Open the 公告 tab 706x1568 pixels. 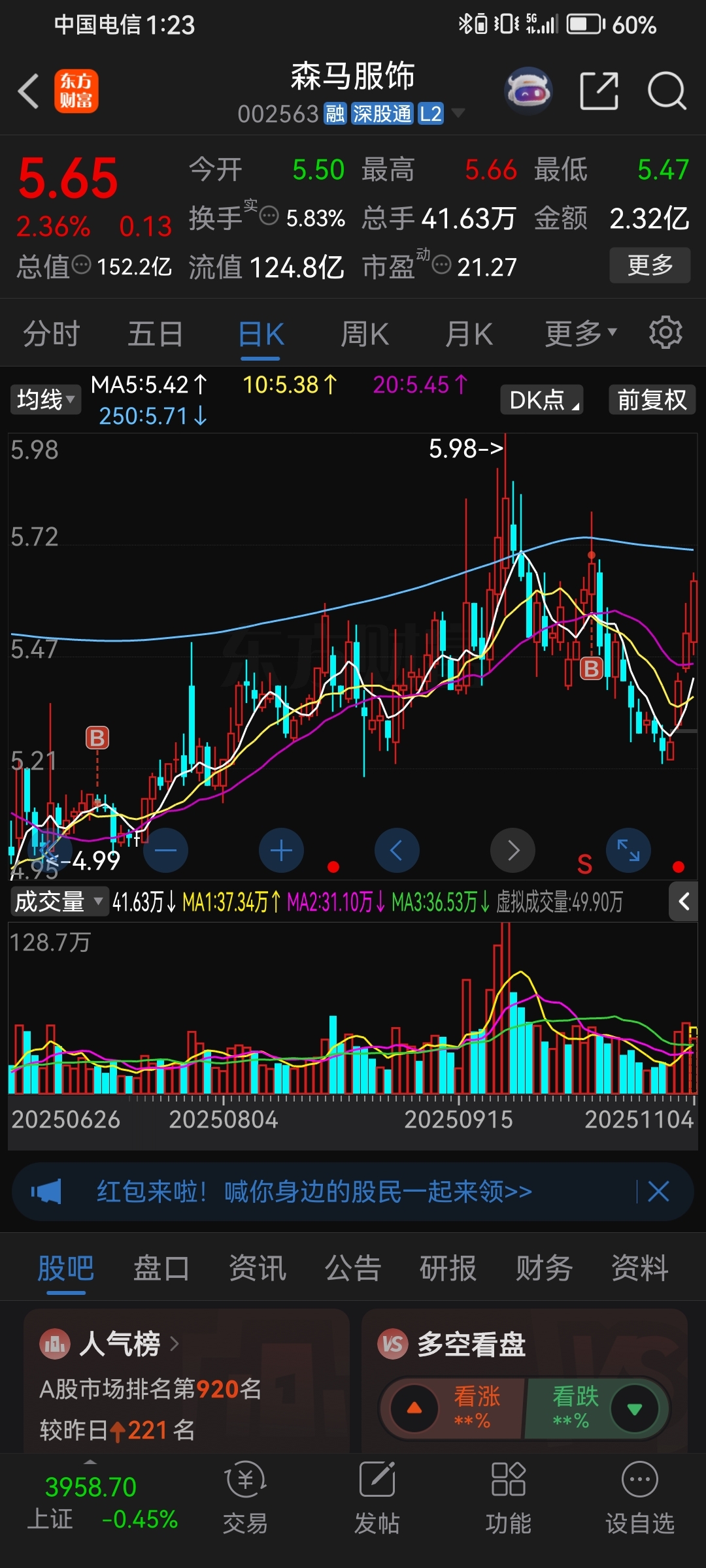[x=353, y=1269]
